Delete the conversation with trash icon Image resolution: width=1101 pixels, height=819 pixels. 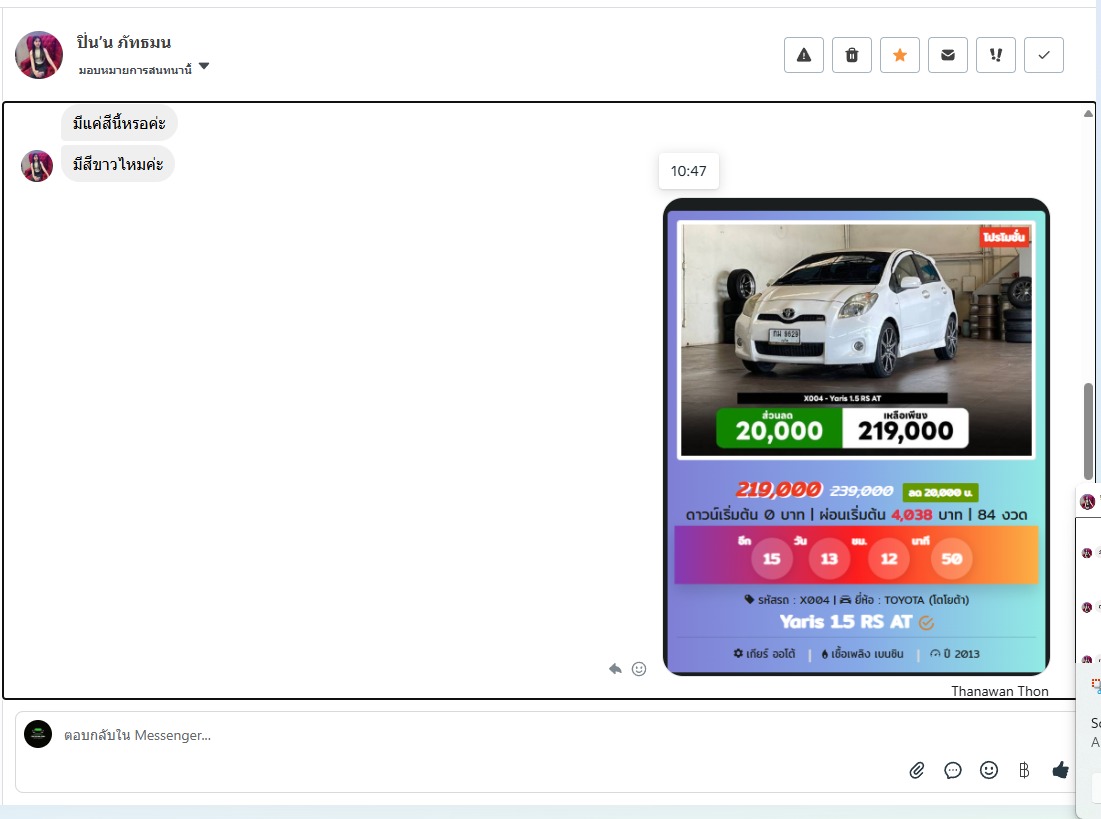(x=851, y=55)
